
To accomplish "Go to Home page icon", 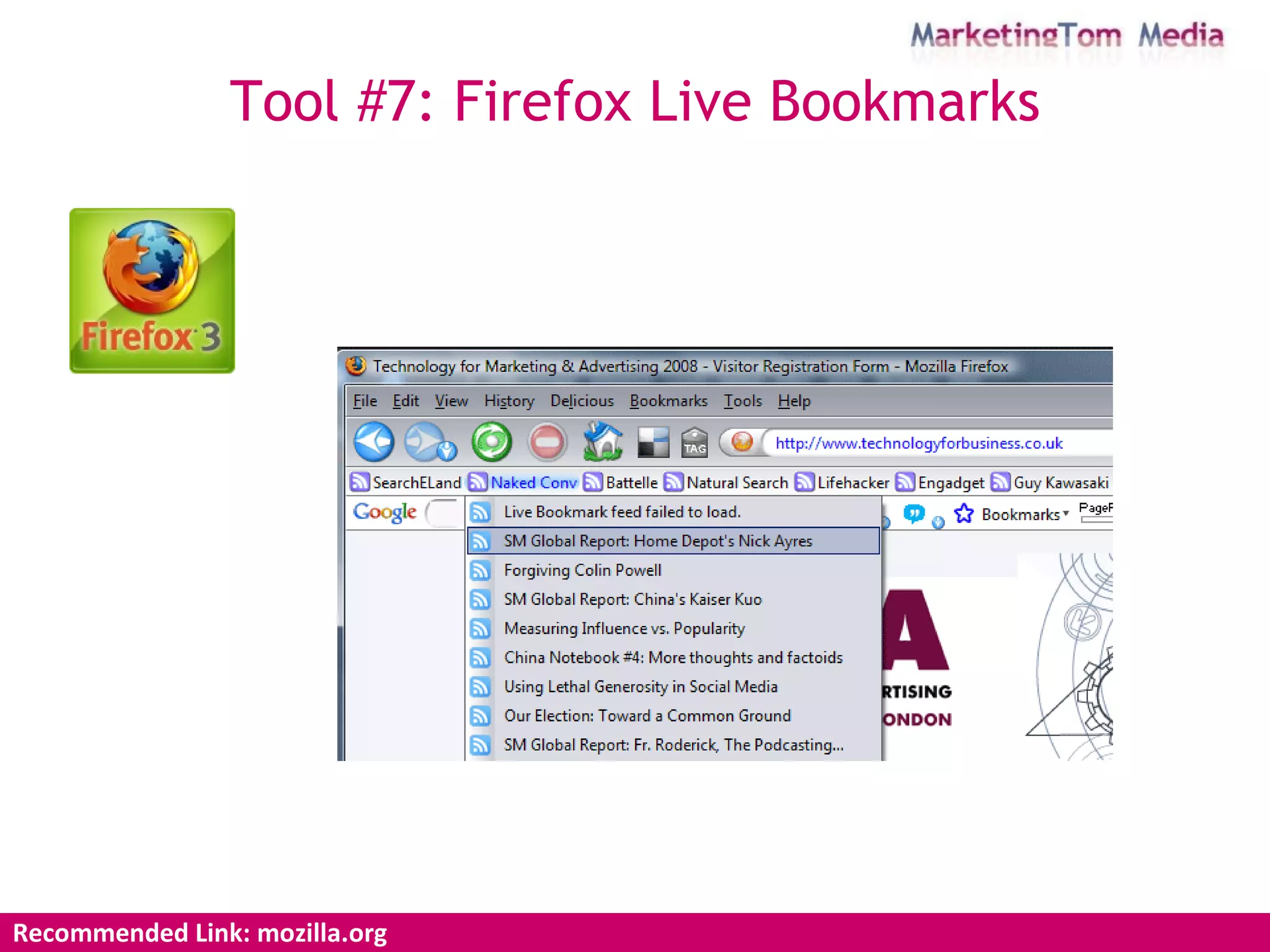I will point(602,442).
